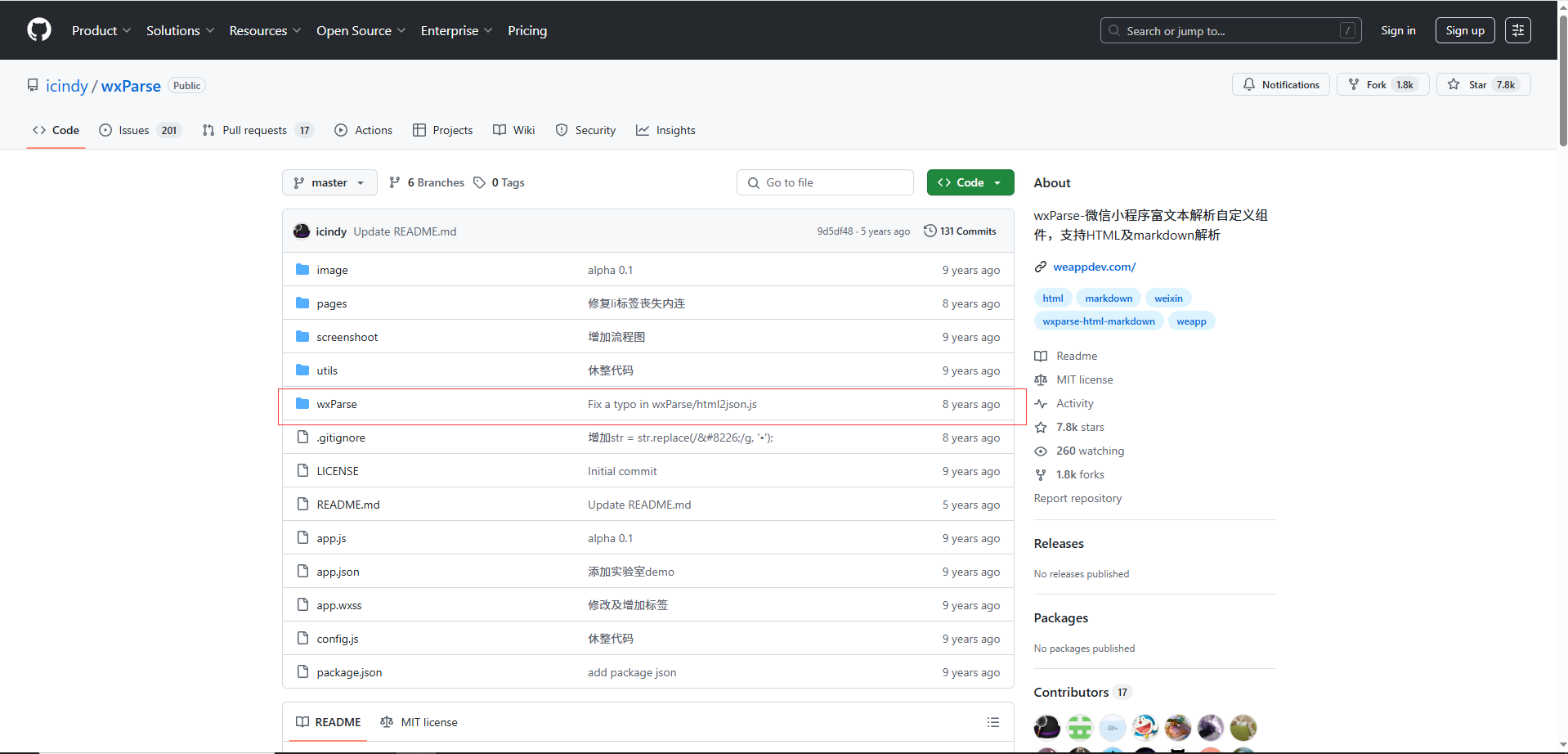Open the package.json file

349,672
